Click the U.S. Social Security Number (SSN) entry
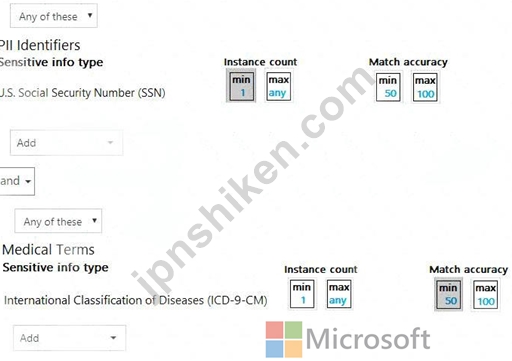The image size is (512, 361). [x=83, y=93]
